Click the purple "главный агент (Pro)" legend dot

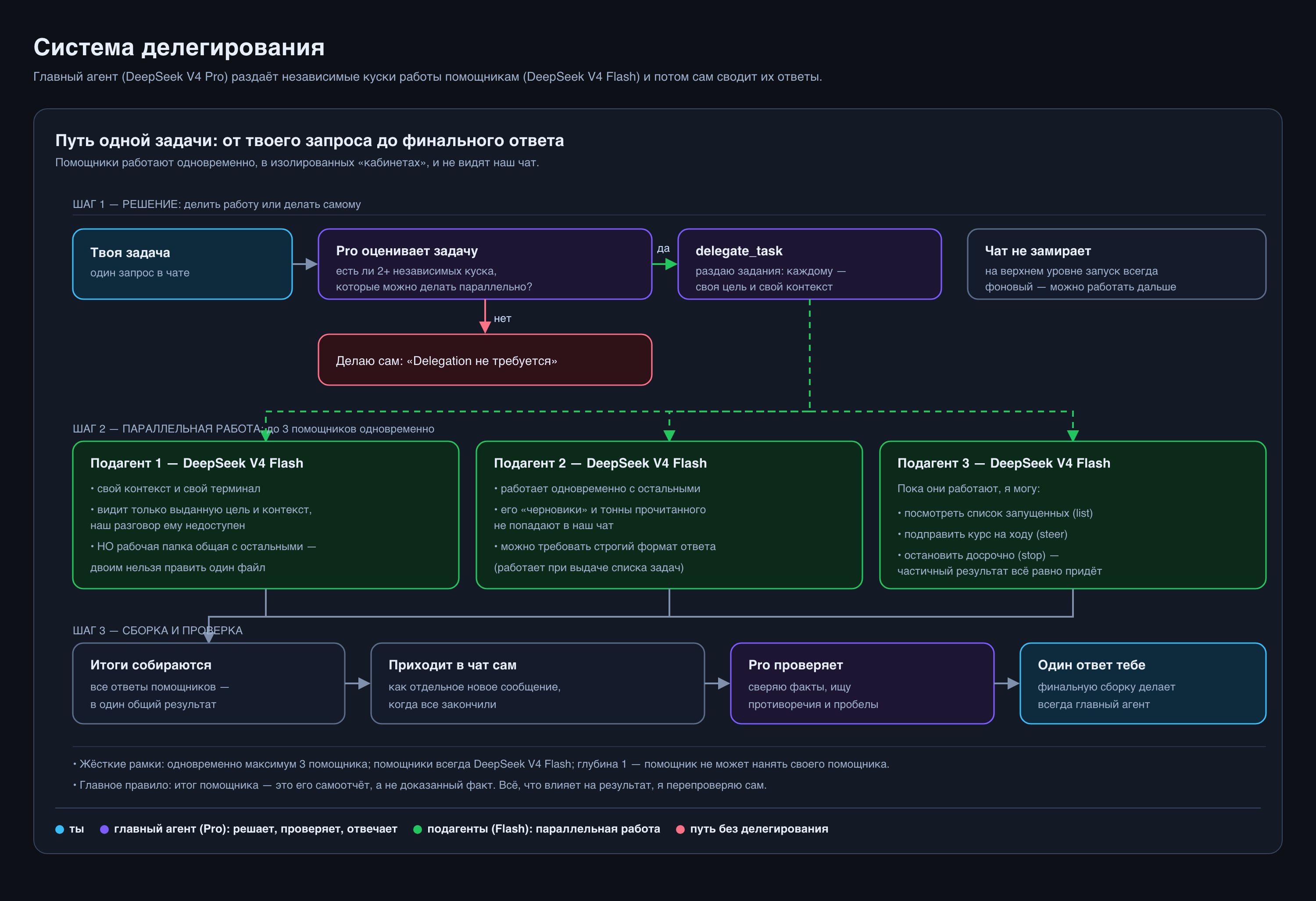coord(104,829)
